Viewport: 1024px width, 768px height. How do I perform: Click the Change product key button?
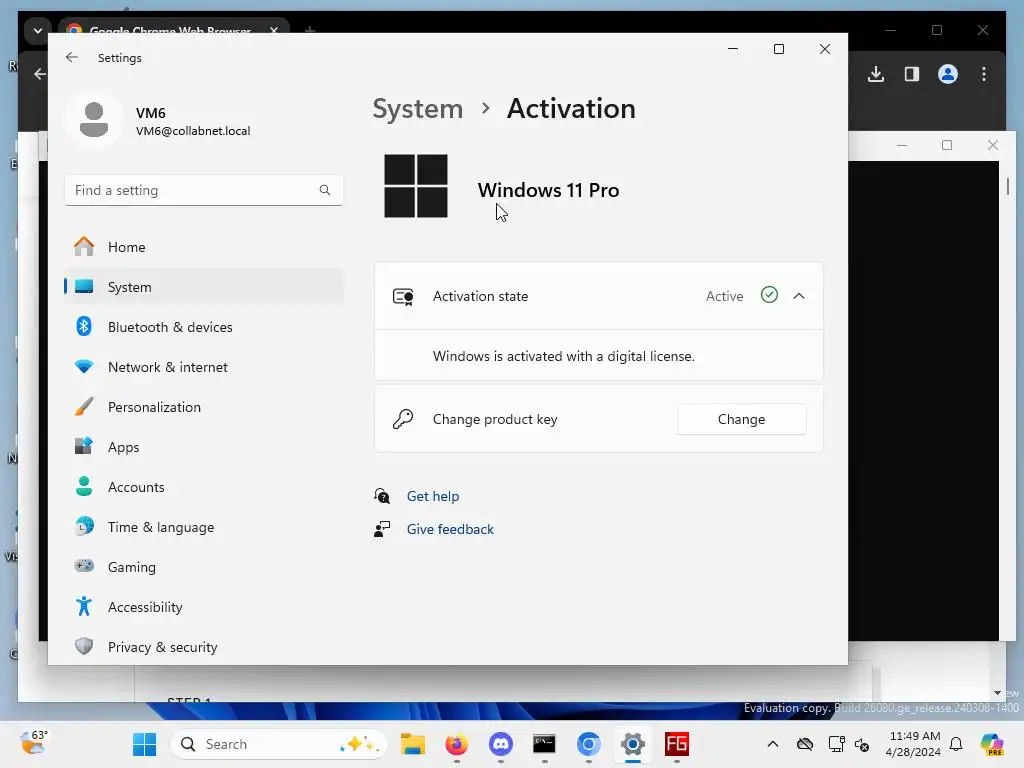click(x=741, y=419)
